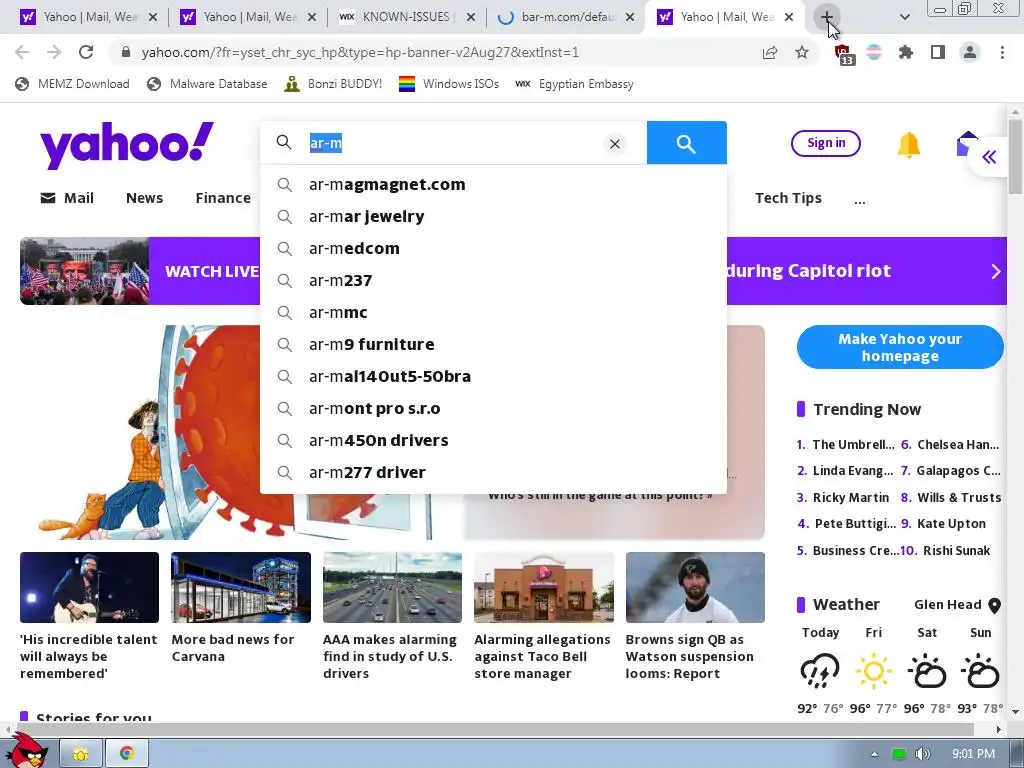Open Malware Database bookmark

[208, 84]
